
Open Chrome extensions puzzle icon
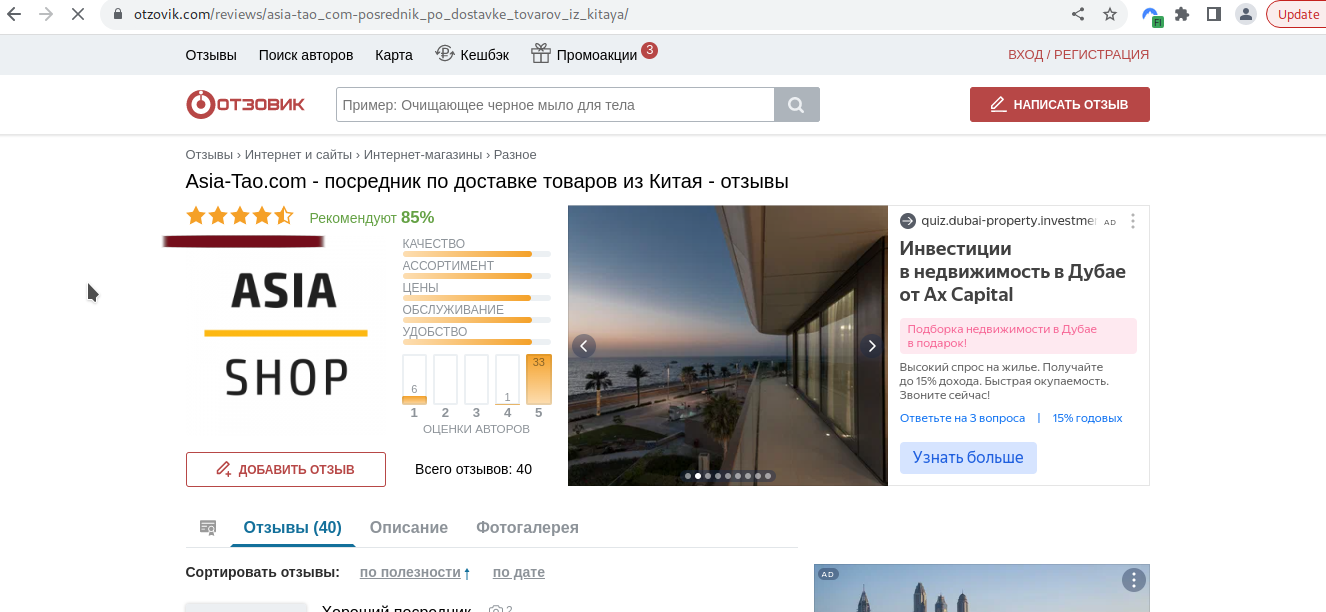(1182, 15)
